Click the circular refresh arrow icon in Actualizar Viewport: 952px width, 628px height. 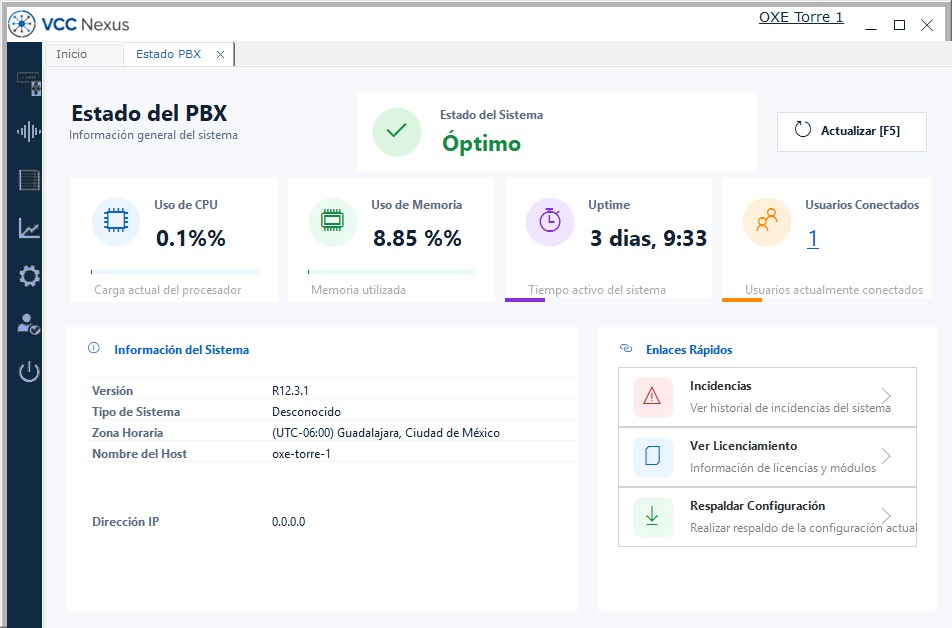(803, 129)
